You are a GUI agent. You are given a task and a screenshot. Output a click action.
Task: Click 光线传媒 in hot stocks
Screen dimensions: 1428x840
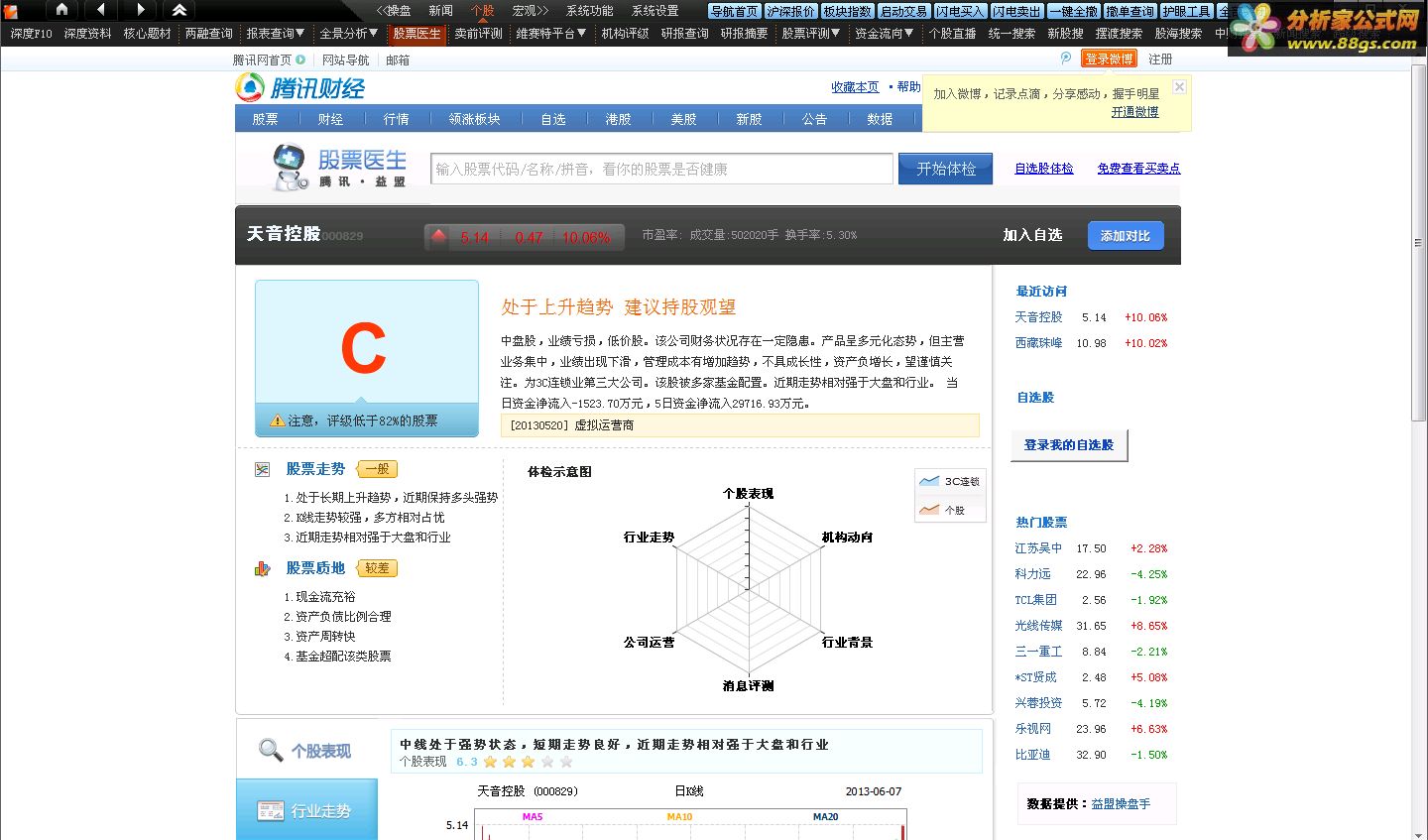(1038, 626)
